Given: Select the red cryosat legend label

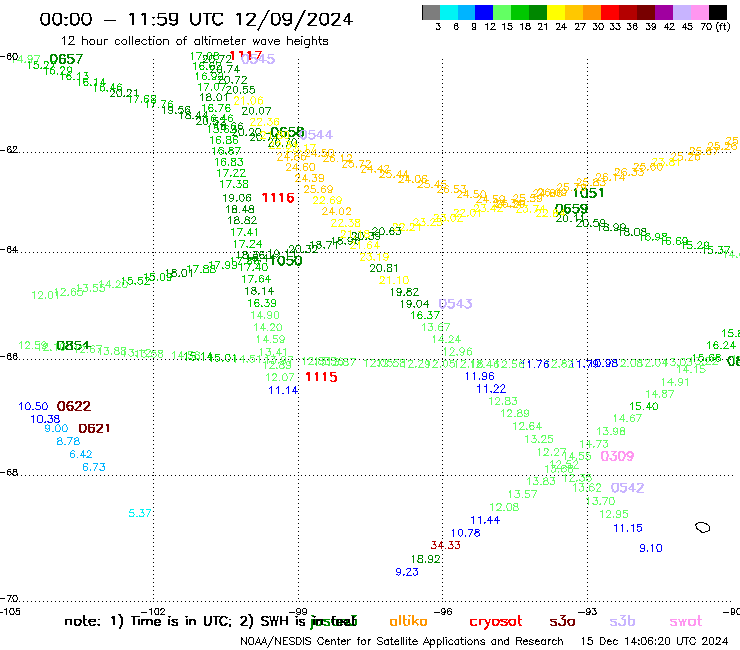Looking at the screenshot, I should click(496, 622).
